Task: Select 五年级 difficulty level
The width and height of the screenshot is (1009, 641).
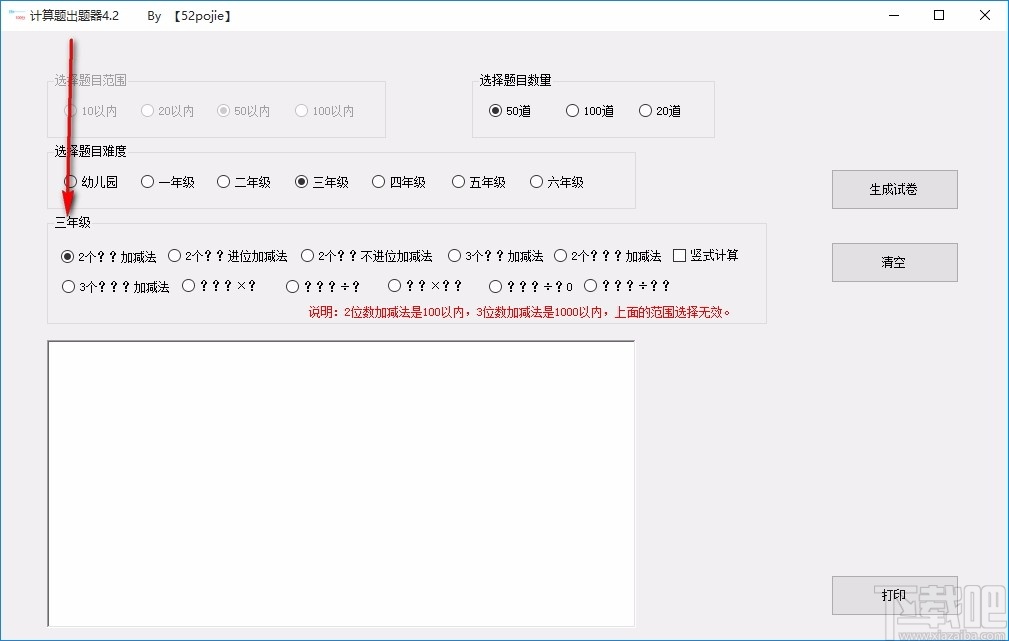Action: 456,181
